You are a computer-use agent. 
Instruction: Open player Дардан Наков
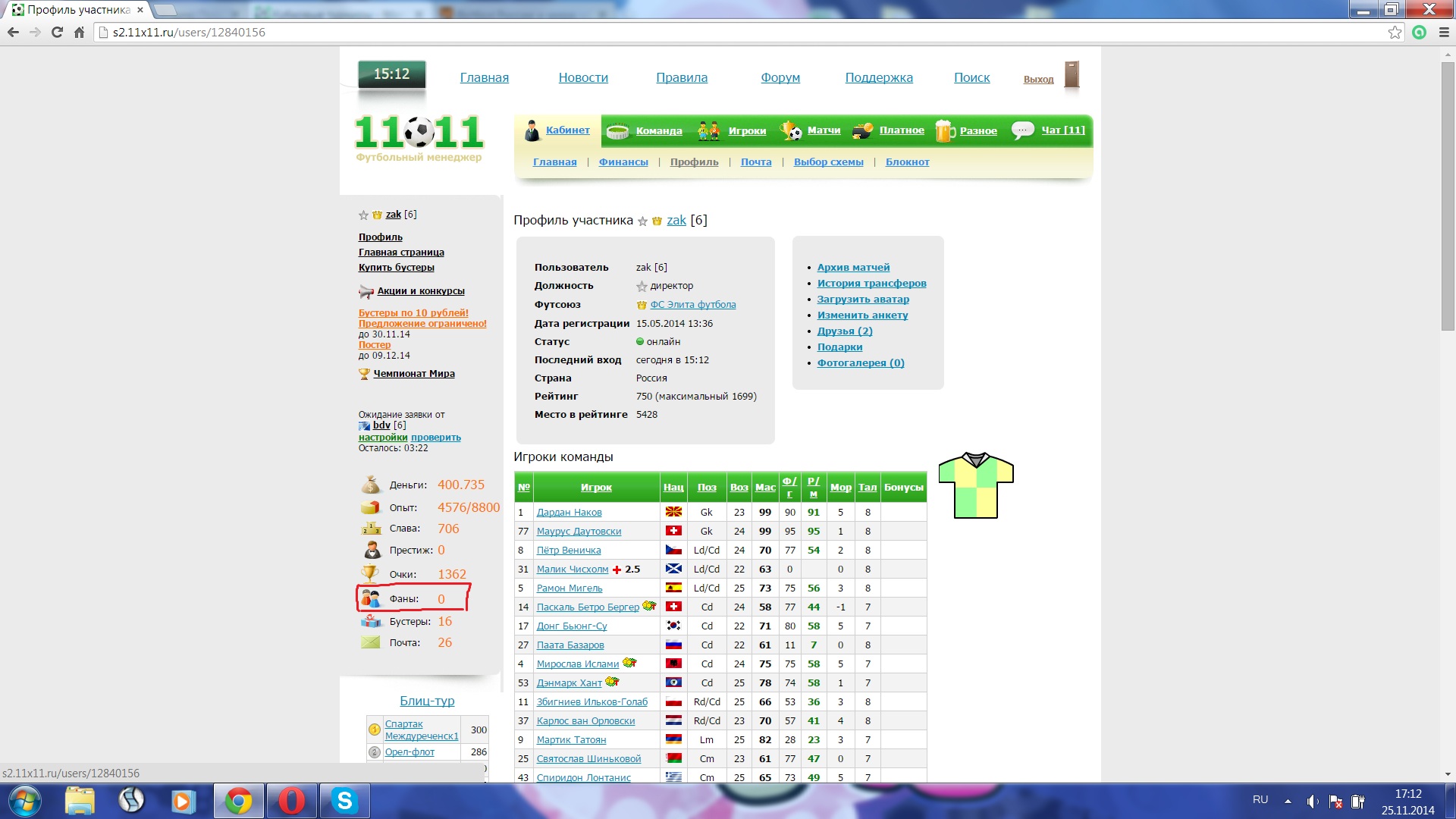point(569,513)
